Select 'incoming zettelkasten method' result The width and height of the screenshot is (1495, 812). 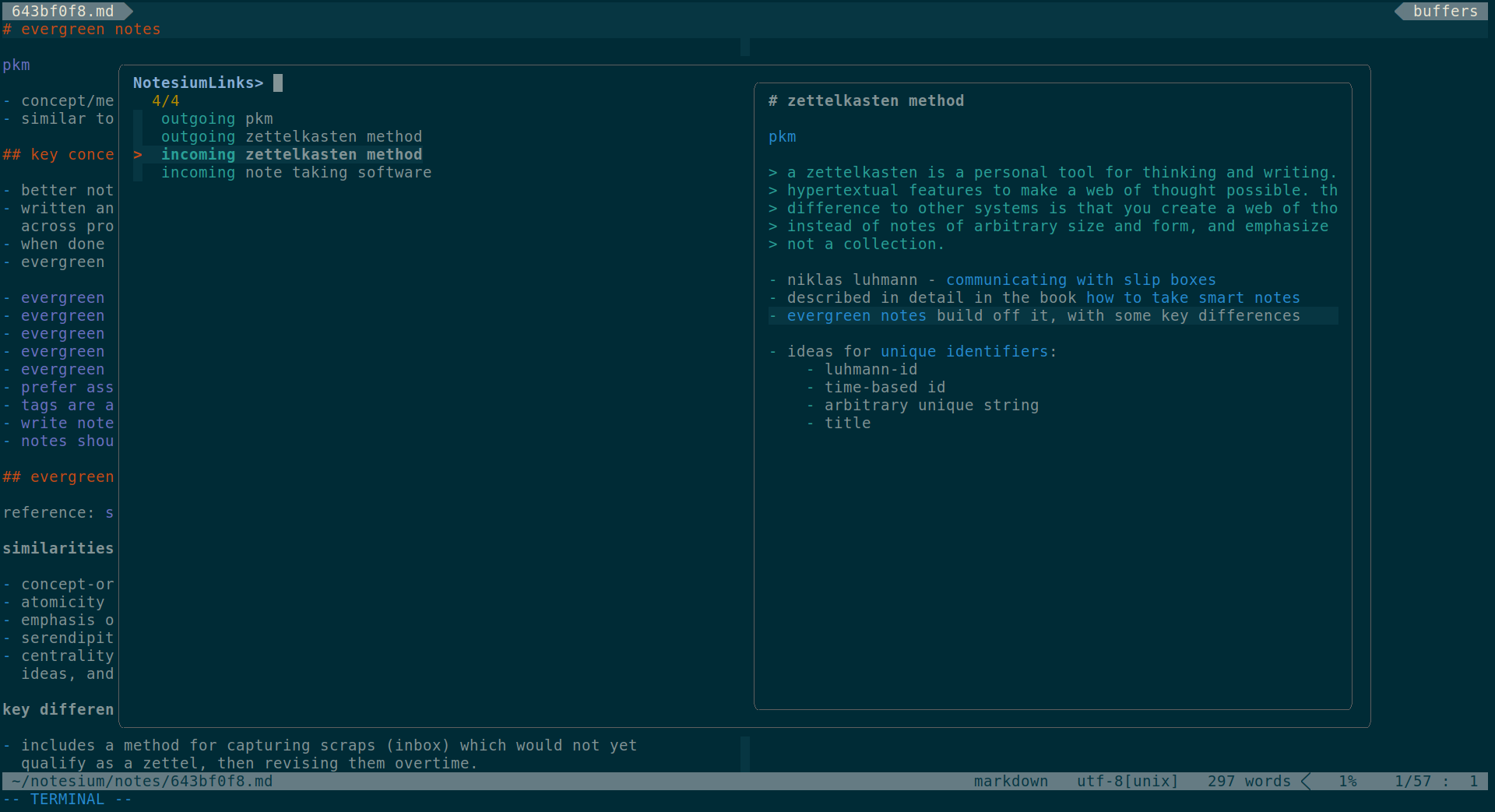point(291,154)
